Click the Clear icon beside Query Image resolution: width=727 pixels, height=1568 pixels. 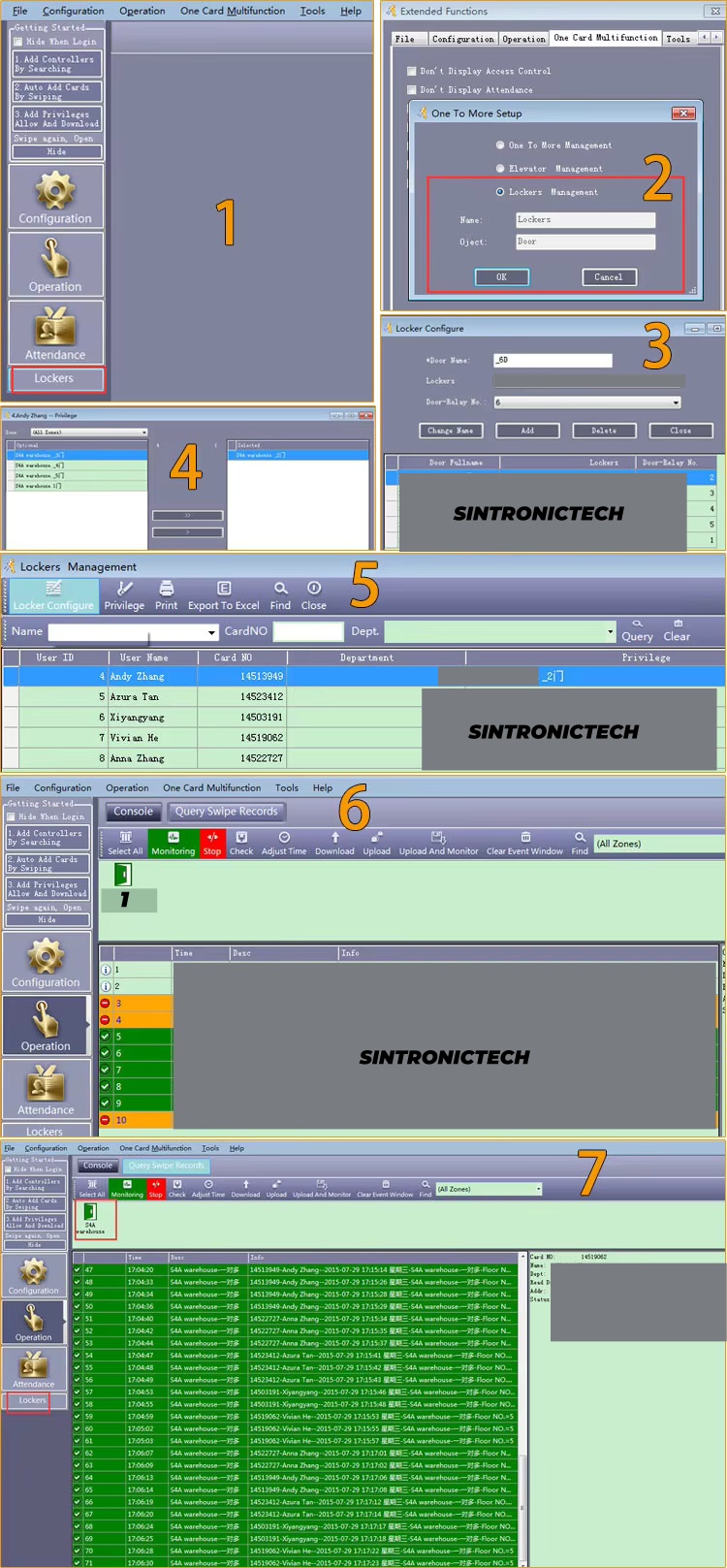[x=678, y=624]
